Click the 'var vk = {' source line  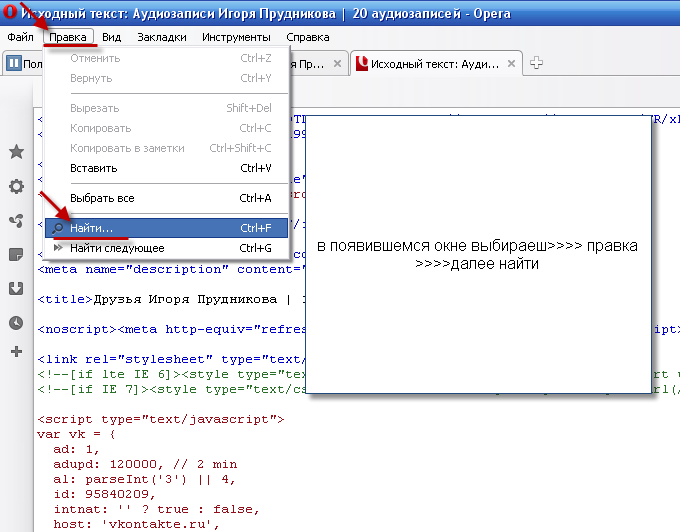pos(76,434)
